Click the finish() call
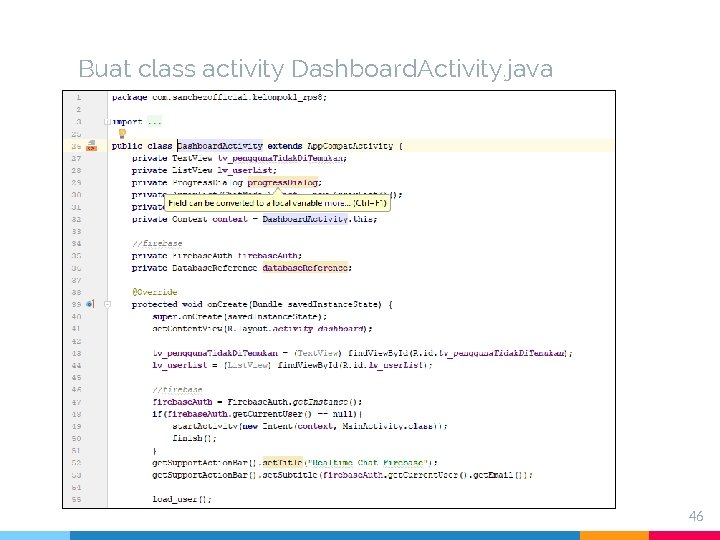Image resolution: width=720 pixels, height=540 pixels. [x=194, y=438]
